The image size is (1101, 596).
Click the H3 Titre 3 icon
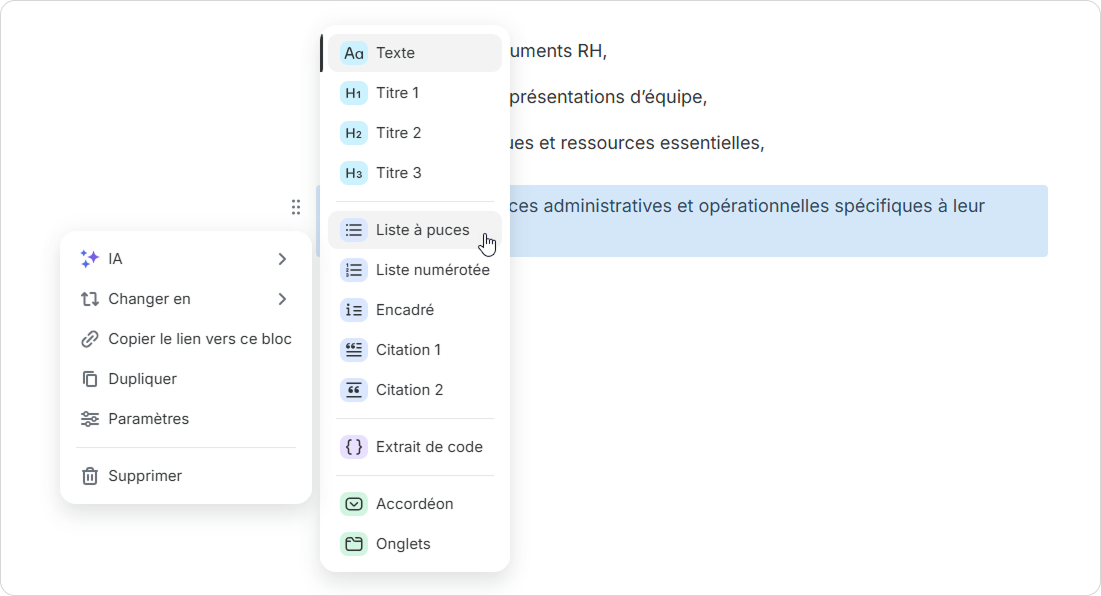pos(353,173)
